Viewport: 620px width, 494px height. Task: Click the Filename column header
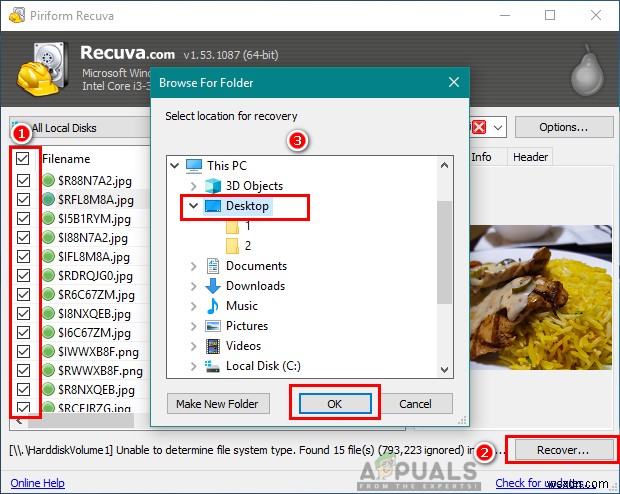click(x=66, y=159)
